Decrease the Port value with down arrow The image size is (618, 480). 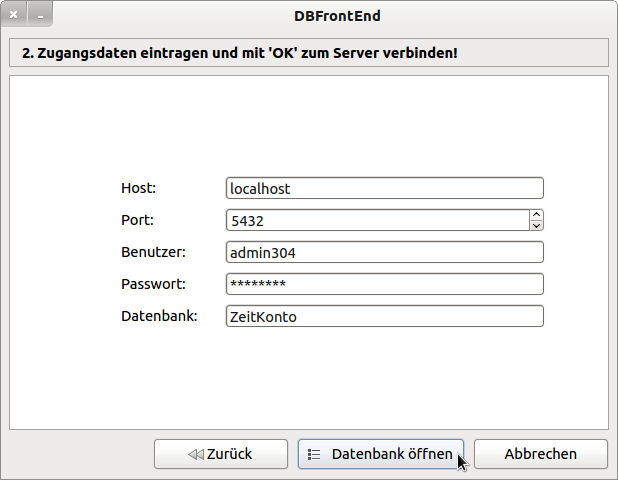point(536,226)
